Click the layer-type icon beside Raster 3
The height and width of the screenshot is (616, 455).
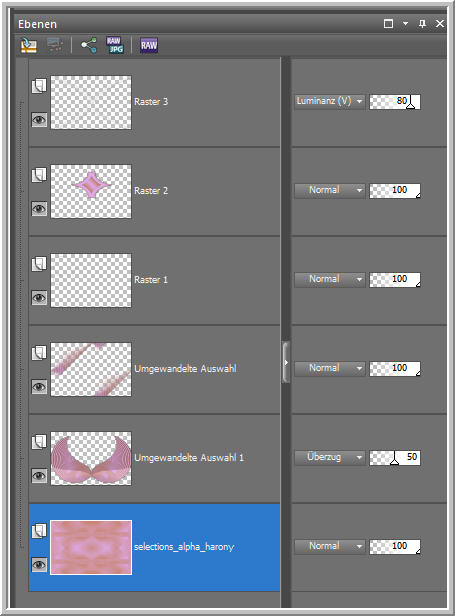click(x=39, y=86)
